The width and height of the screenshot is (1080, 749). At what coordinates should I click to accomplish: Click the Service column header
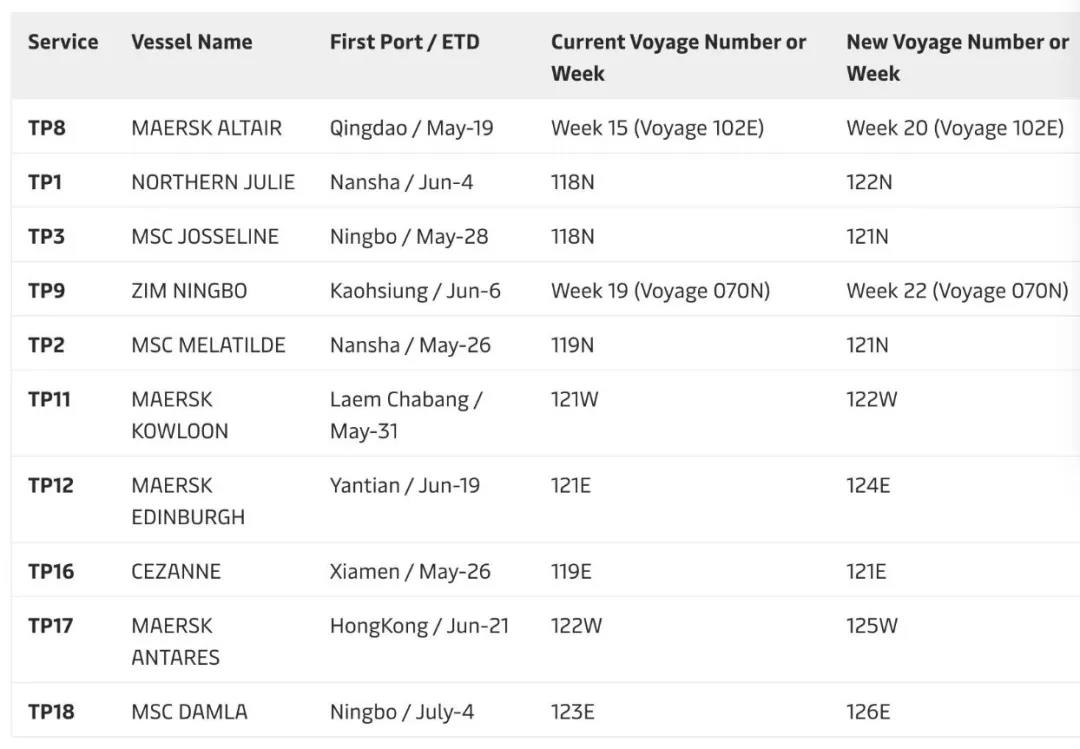pyautogui.click(x=63, y=42)
